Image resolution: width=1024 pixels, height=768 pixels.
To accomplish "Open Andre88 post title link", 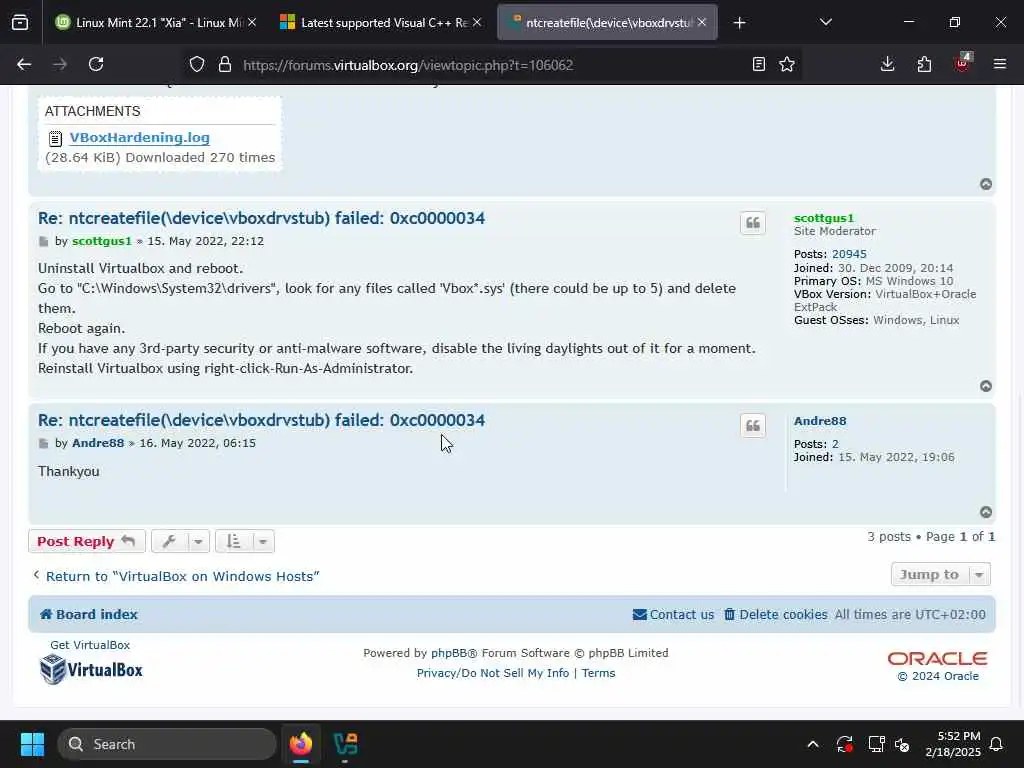I will (x=261, y=420).
